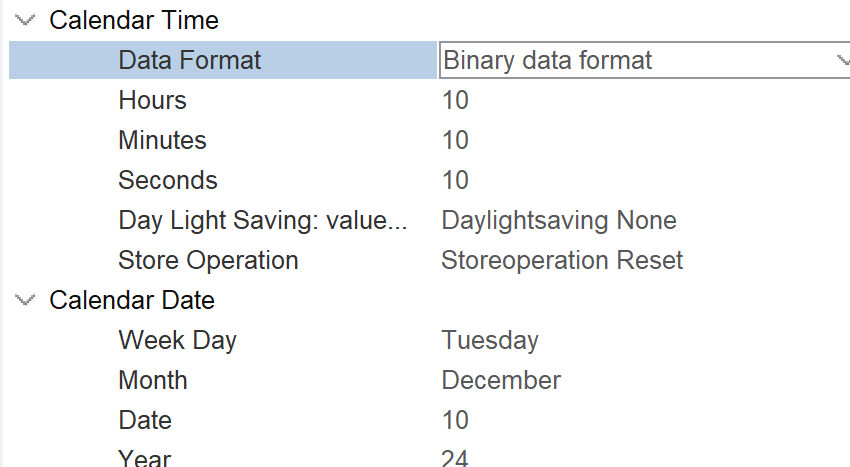Viewport: 850px width, 467px height.
Task: Select the Week Day property label
Action: pyautogui.click(x=177, y=340)
